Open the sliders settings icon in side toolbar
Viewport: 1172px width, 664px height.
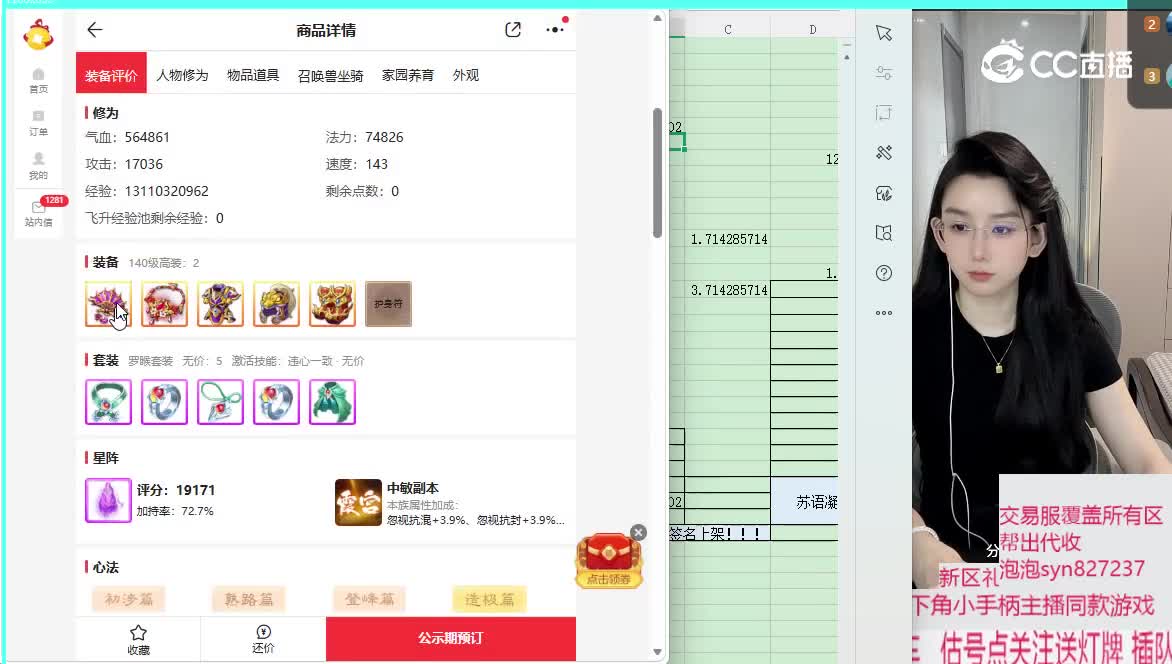(883, 73)
